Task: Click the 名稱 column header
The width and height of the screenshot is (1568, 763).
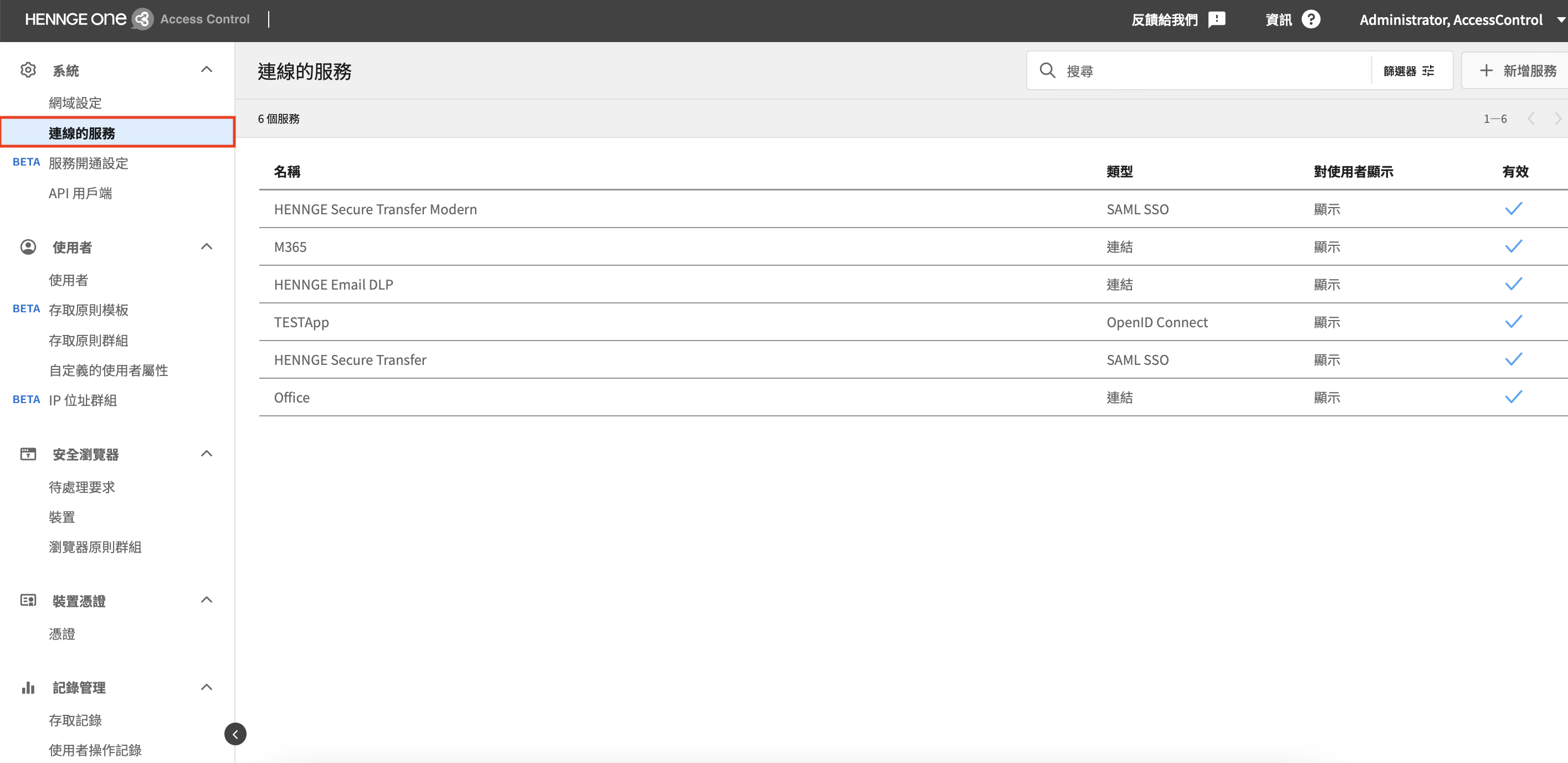Action: 286,172
